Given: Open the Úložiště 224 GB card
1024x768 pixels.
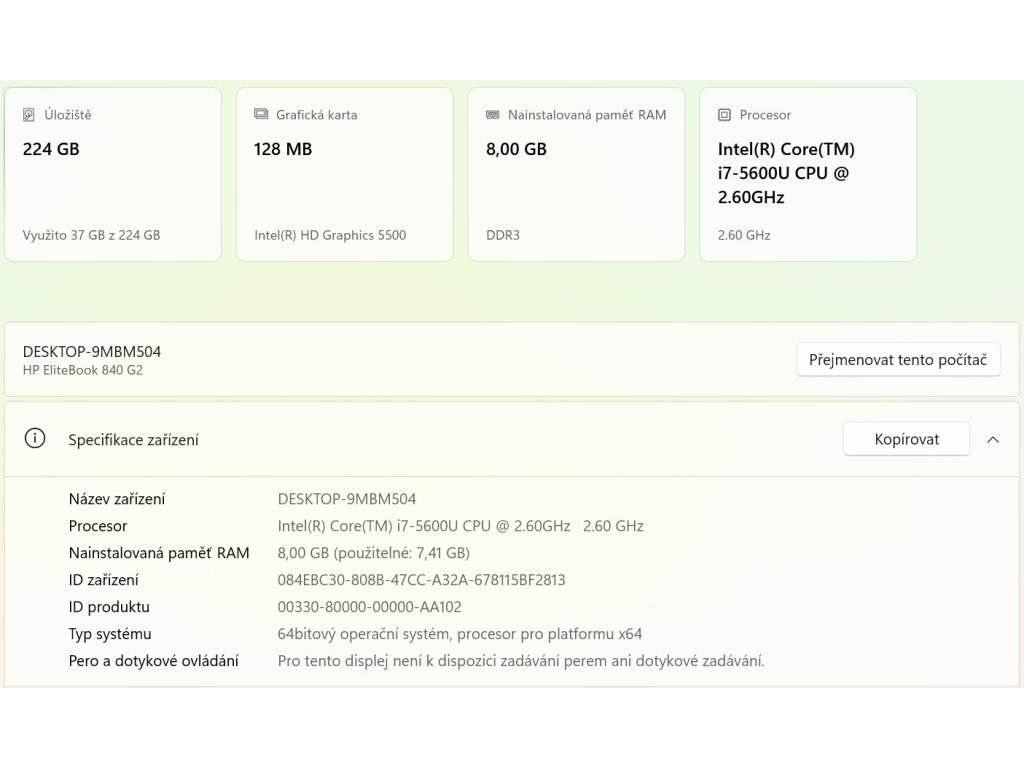Looking at the screenshot, I should (113, 174).
